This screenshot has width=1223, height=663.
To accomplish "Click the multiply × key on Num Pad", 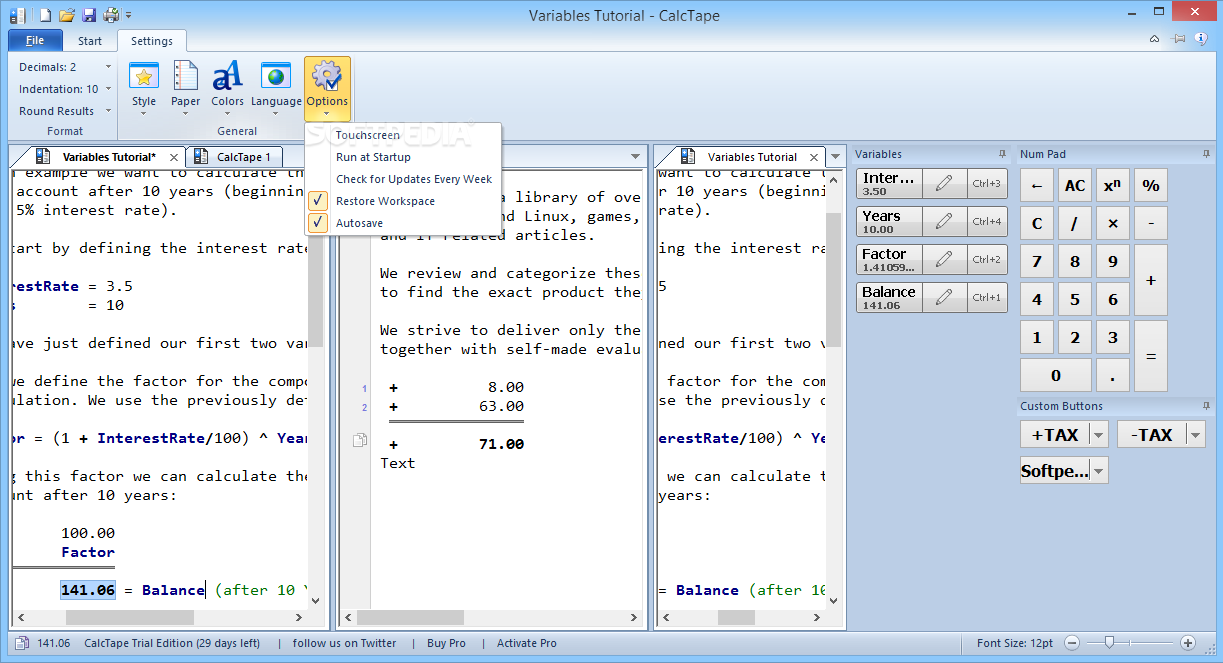I will (x=1112, y=223).
